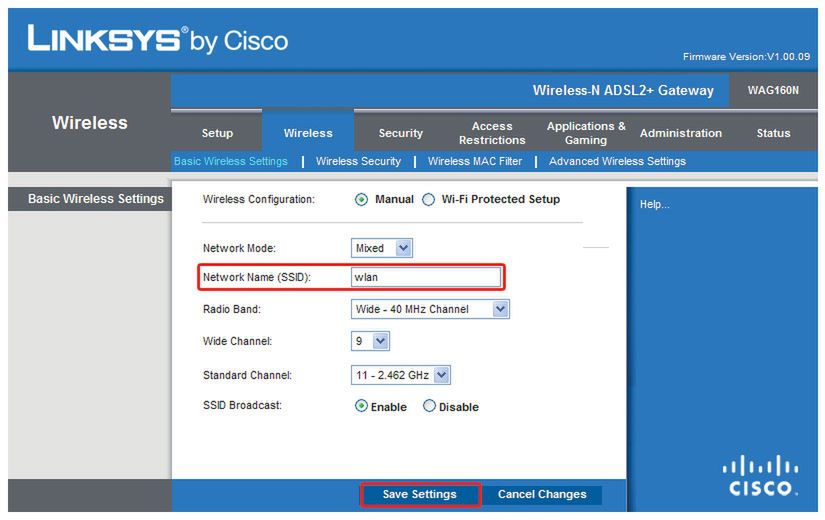Open Applications & Gaming tab

pyautogui.click(x=586, y=133)
